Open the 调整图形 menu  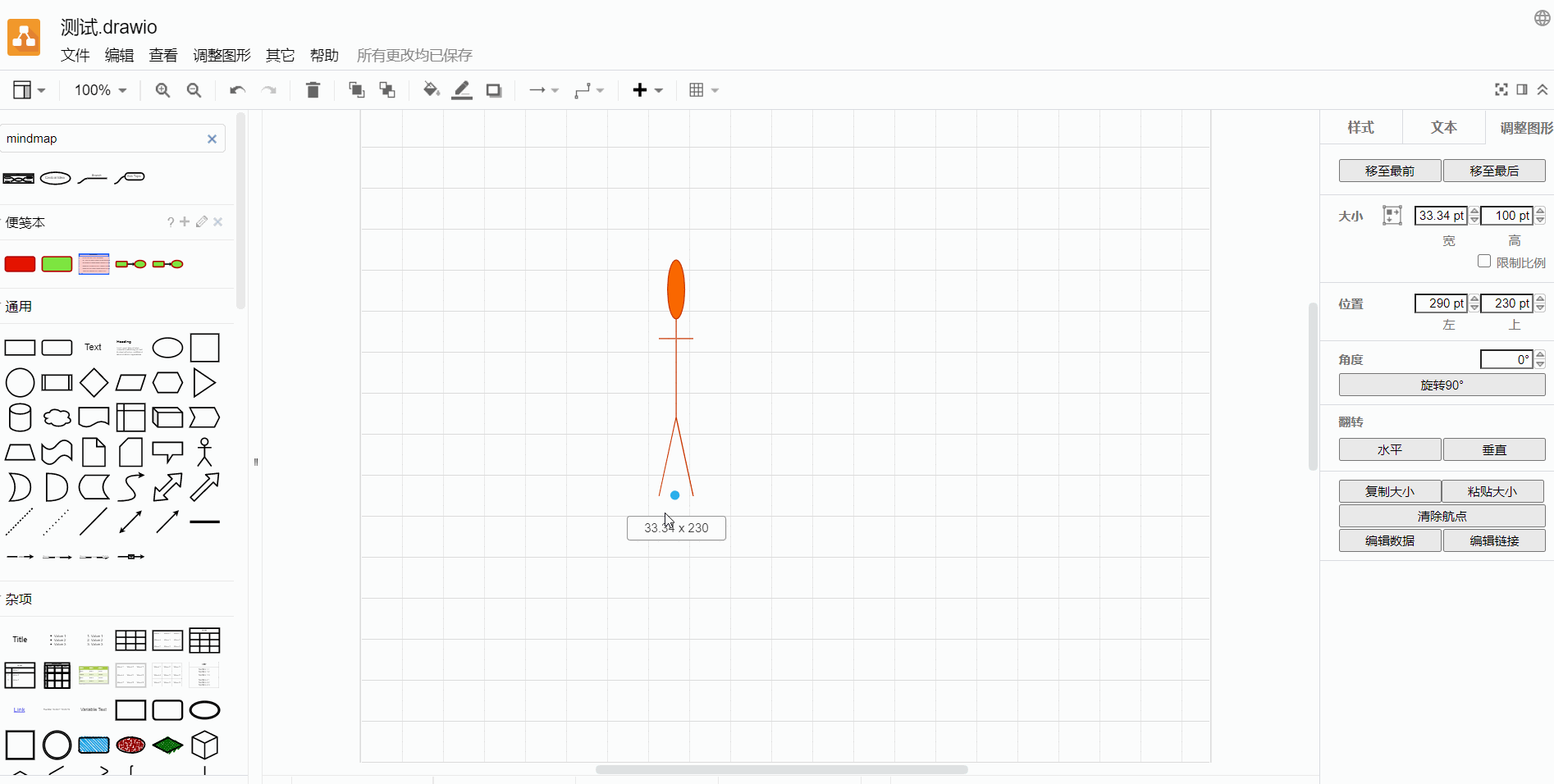[x=222, y=55]
